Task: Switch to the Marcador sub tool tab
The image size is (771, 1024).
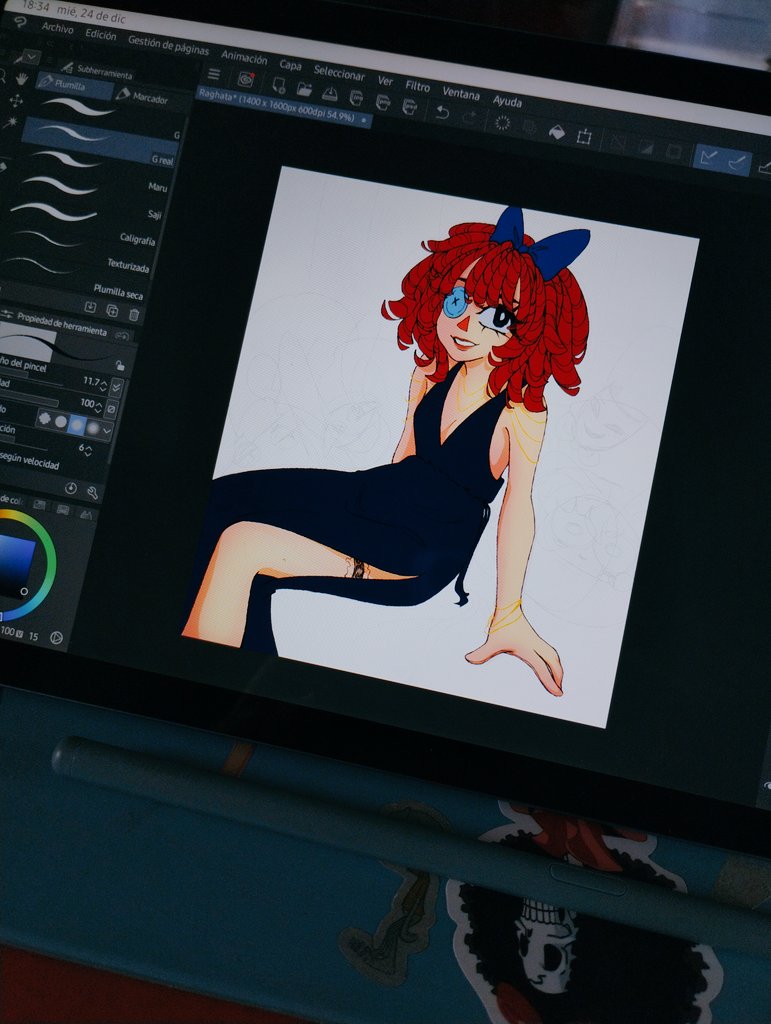Action: pyautogui.click(x=144, y=97)
